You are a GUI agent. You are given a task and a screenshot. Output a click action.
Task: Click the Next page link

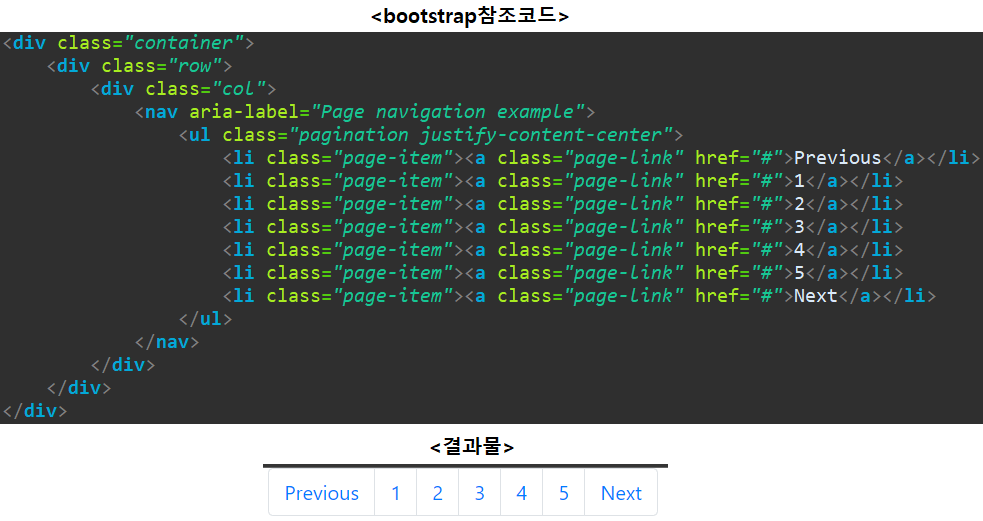click(621, 493)
